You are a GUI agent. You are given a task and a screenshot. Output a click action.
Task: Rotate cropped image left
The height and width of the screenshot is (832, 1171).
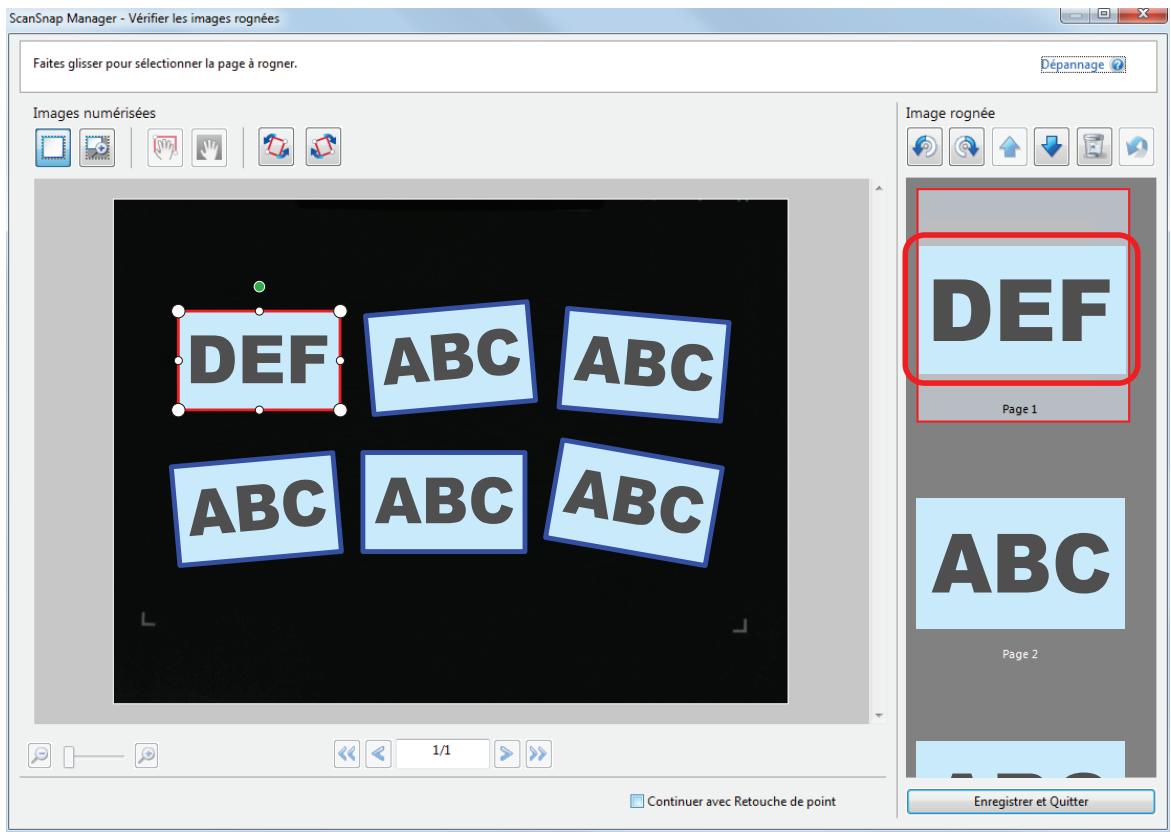pos(925,146)
